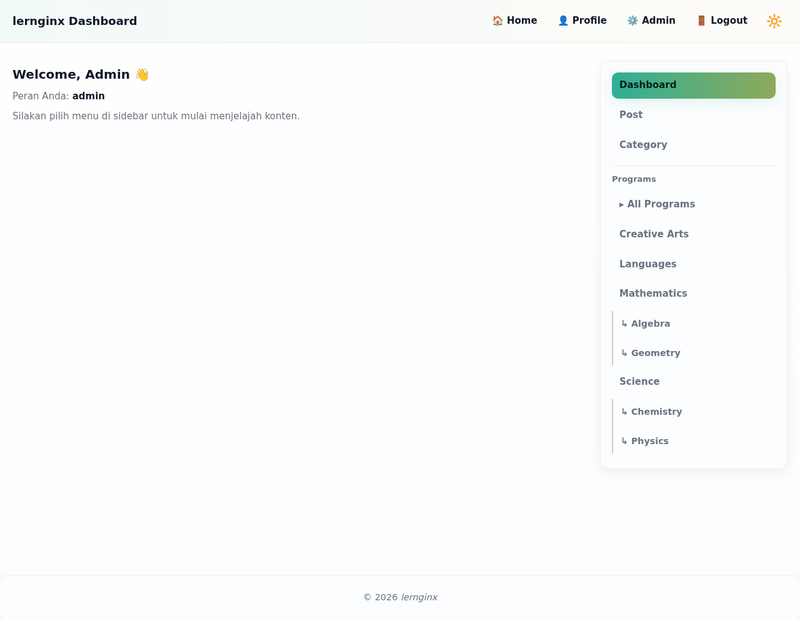The width and height of the screenshot is (800, 619).
Task: Click the gear icon beside Admin
Action: [632, 20]
